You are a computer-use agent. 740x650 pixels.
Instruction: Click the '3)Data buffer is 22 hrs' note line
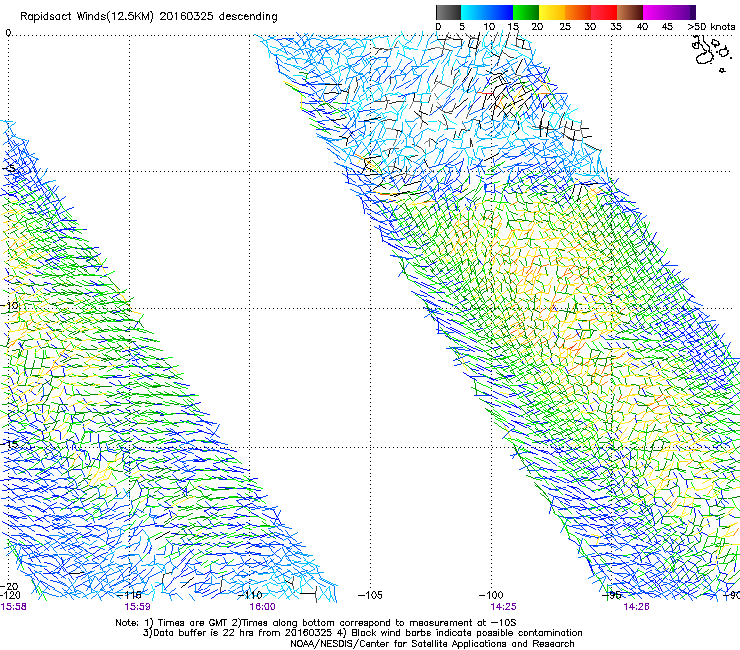click(362, 633)
